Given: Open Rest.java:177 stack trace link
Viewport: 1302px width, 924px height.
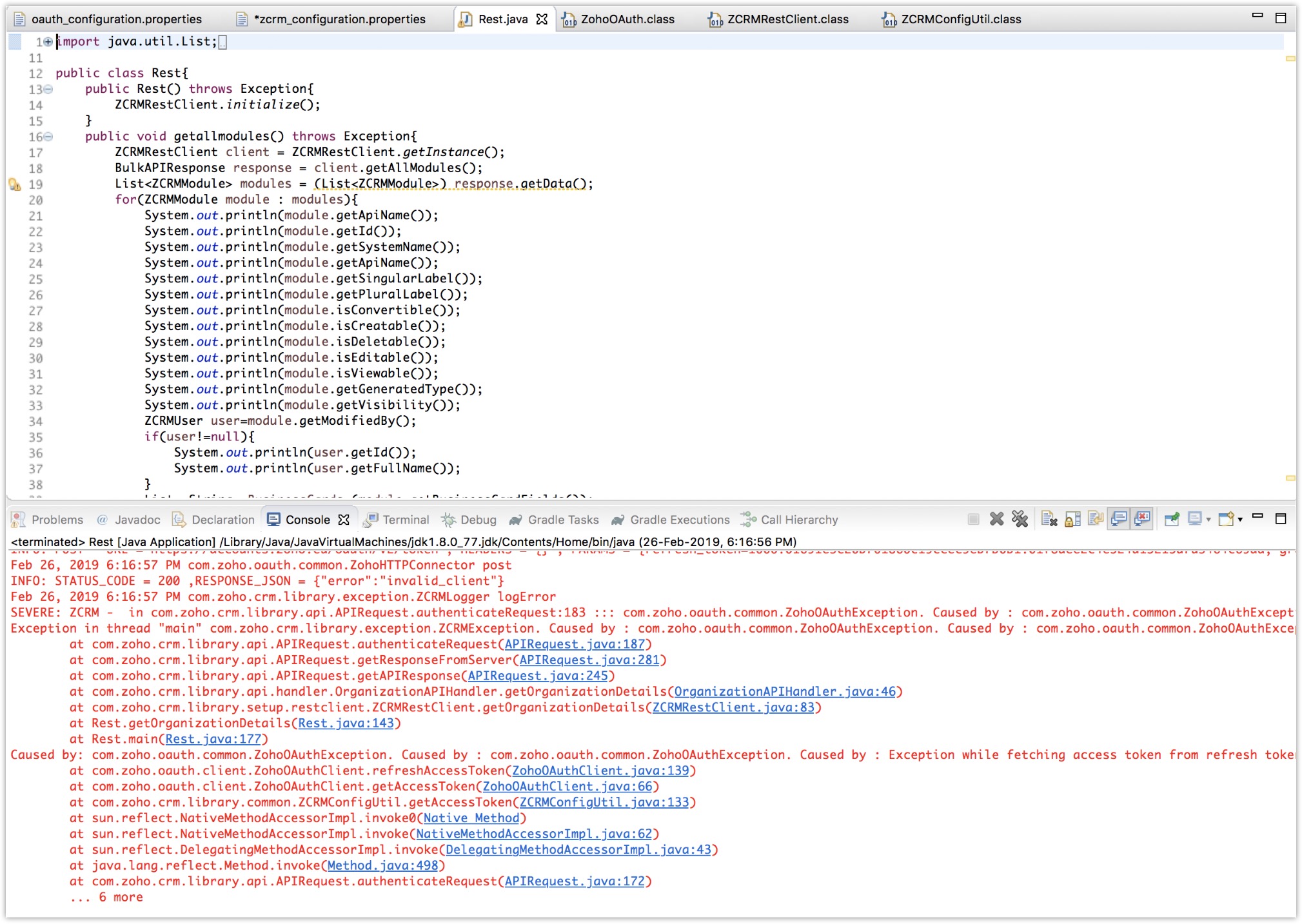Looking at the screenshot, I should 213,739.
